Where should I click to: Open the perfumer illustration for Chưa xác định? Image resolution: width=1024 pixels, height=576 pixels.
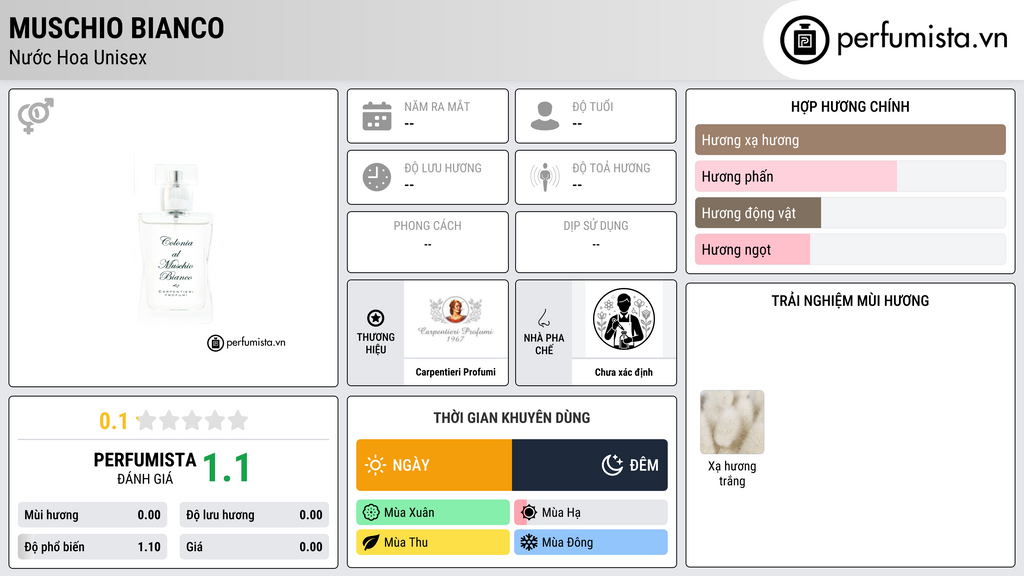pos(624,319)
